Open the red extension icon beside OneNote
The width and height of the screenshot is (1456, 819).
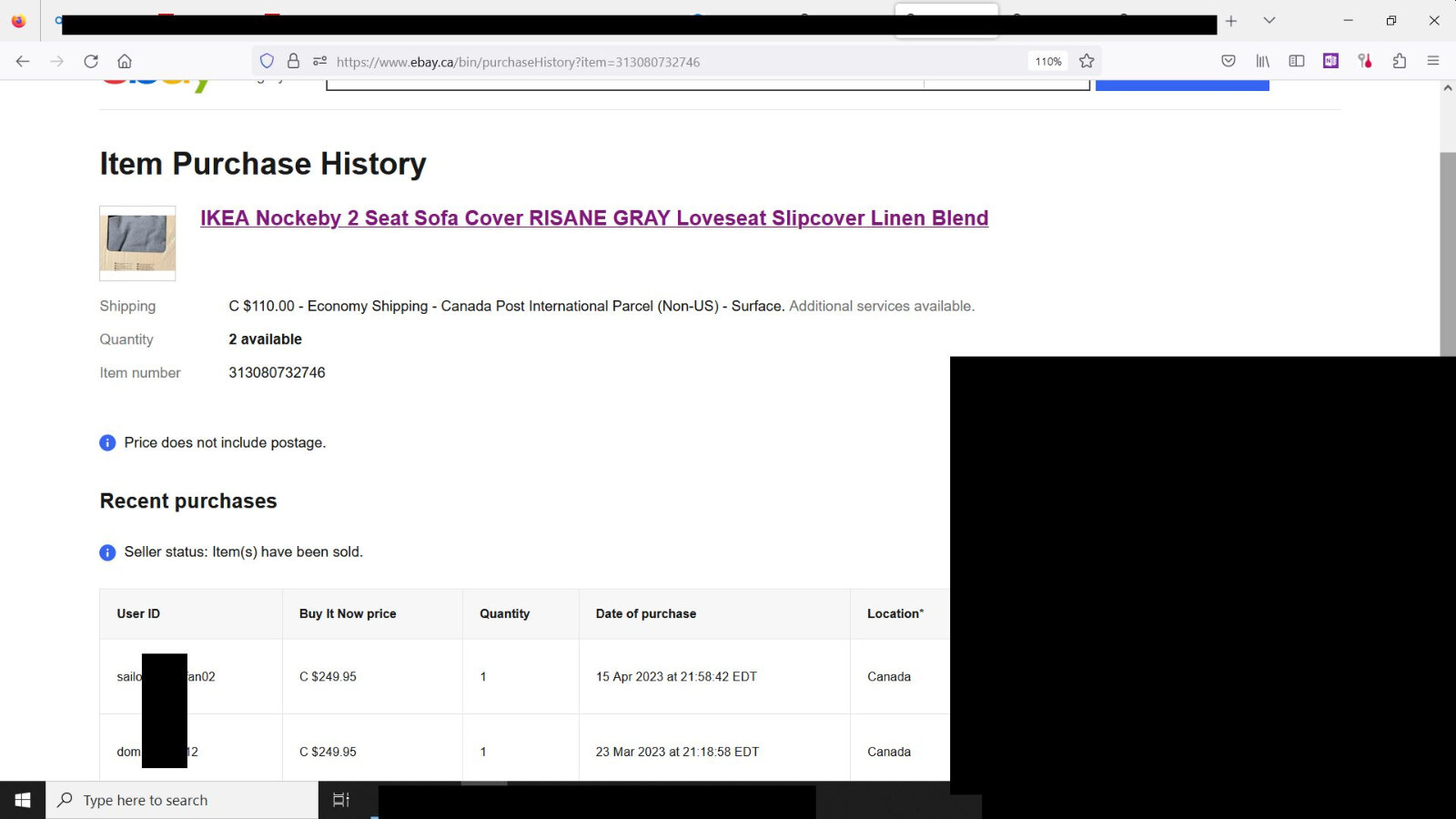(1365, 61)
